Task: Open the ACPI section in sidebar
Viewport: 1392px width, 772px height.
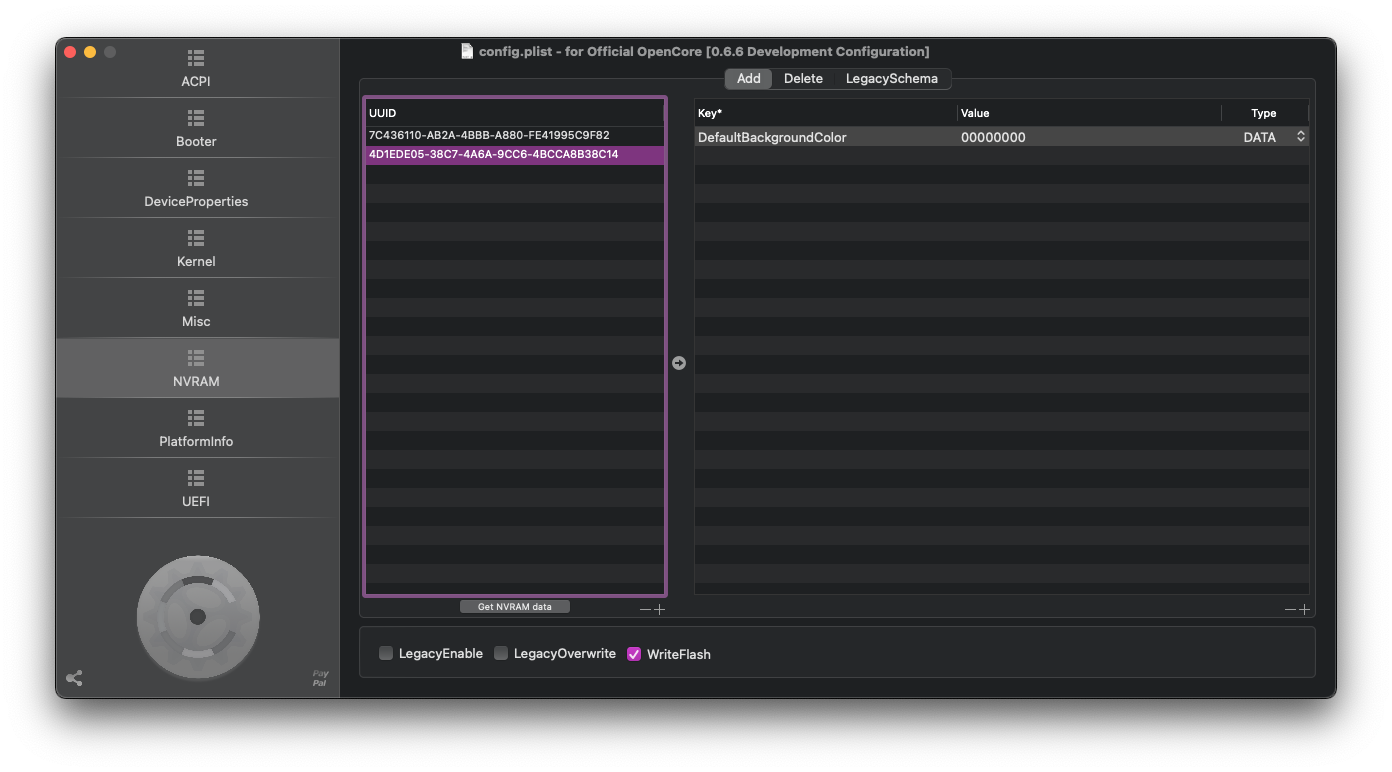Action: (x=196, y=68)
